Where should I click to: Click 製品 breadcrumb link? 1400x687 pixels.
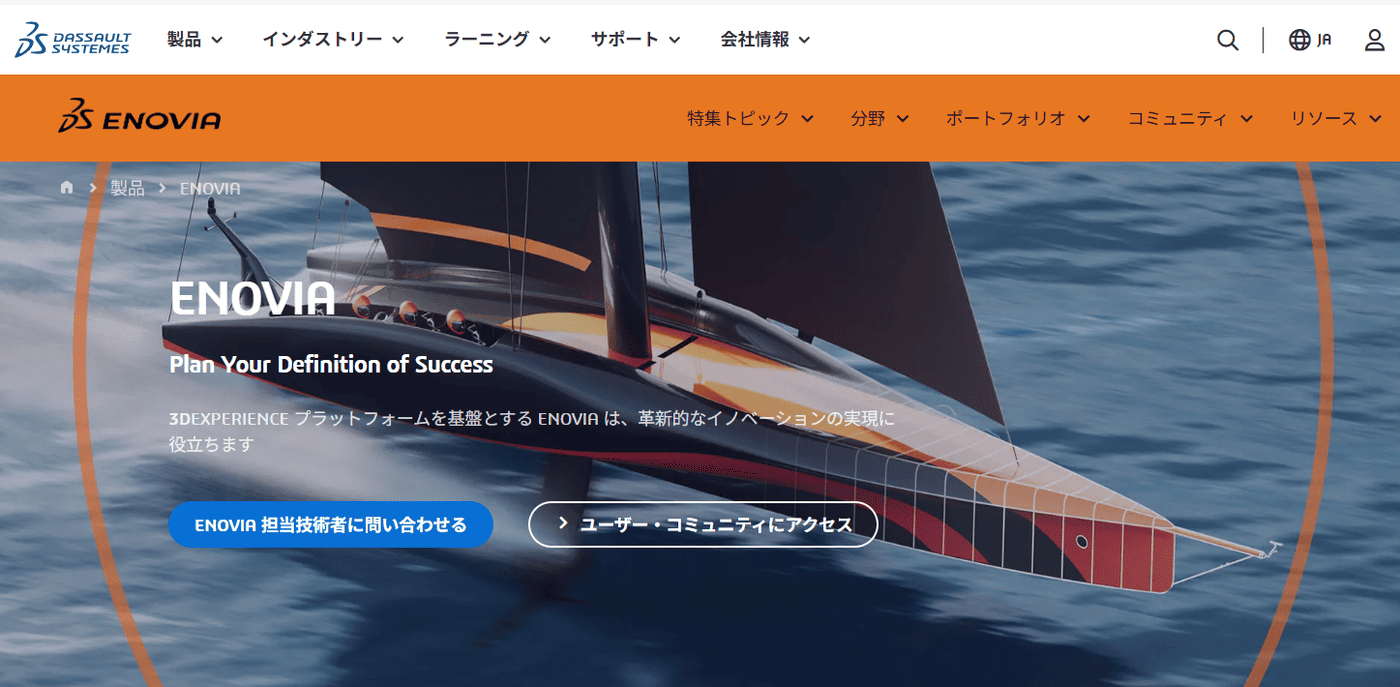(127, 188)
